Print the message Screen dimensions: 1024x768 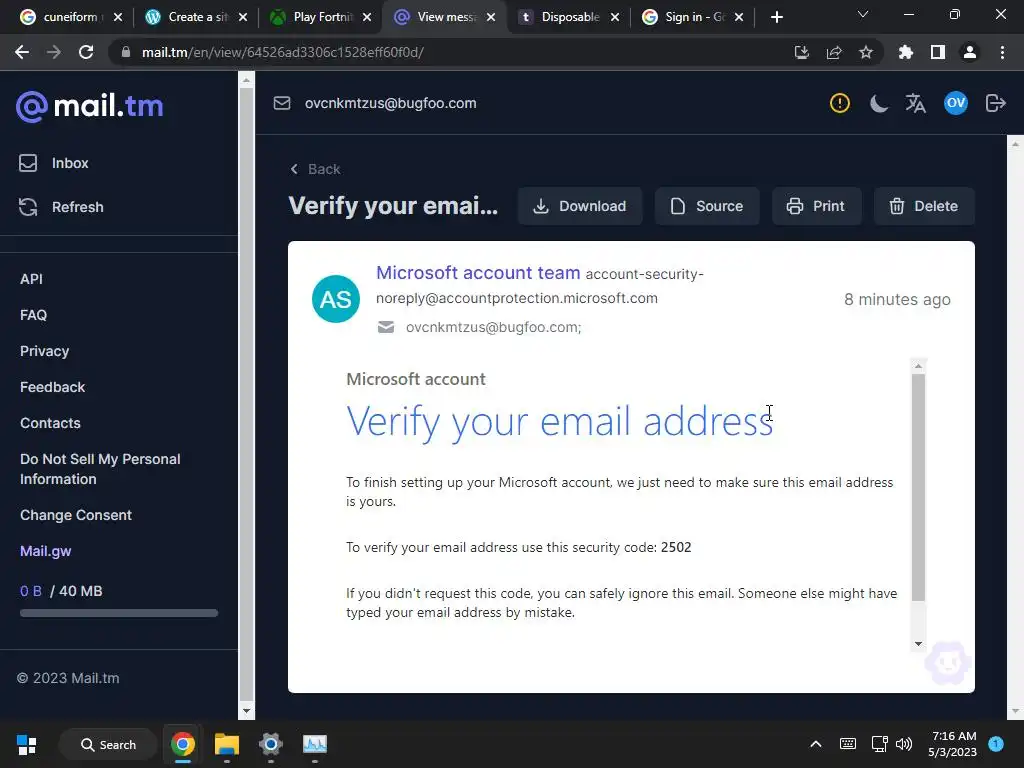coord(816,206)
